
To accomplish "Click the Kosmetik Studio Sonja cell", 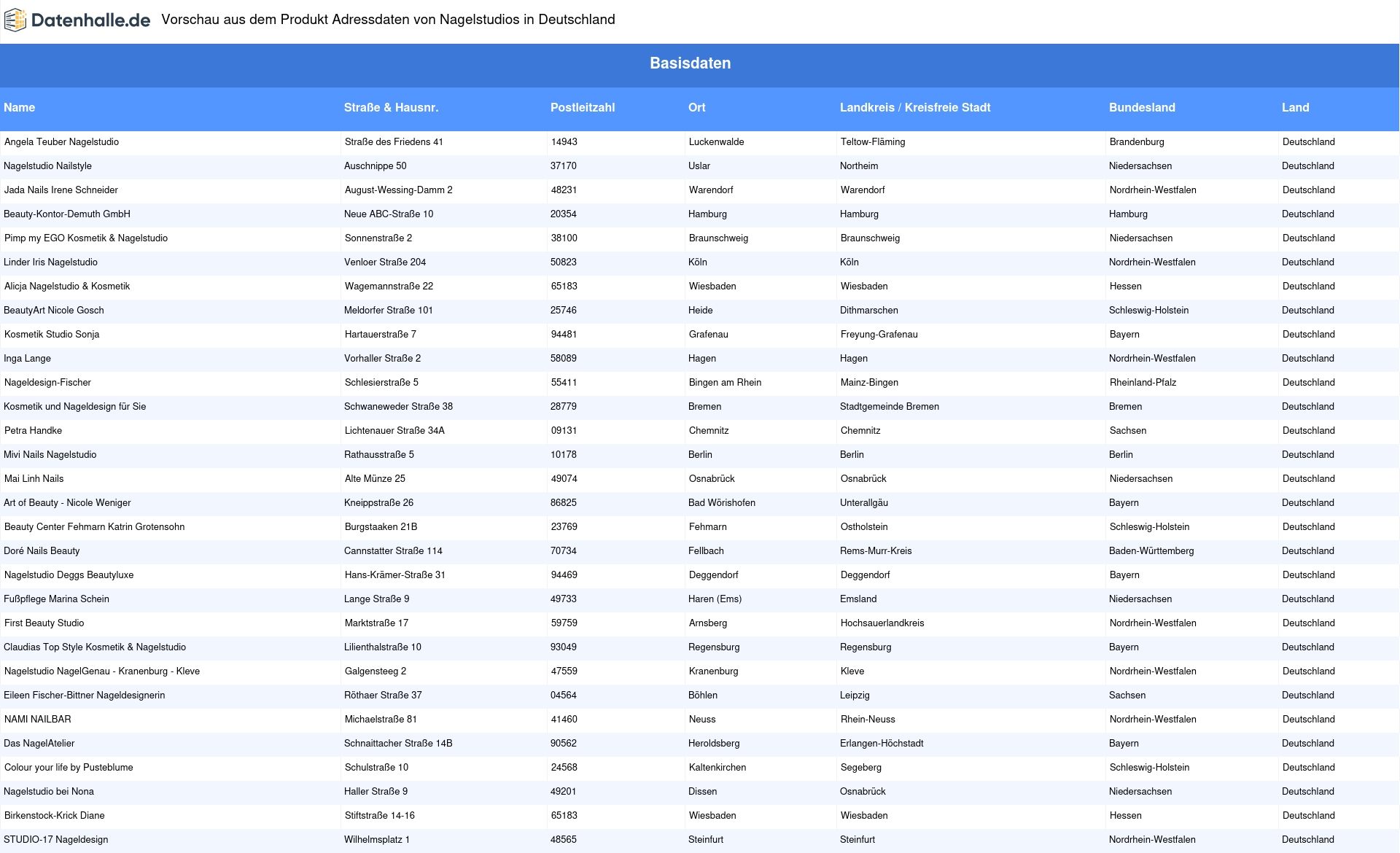I will (52, 335).
